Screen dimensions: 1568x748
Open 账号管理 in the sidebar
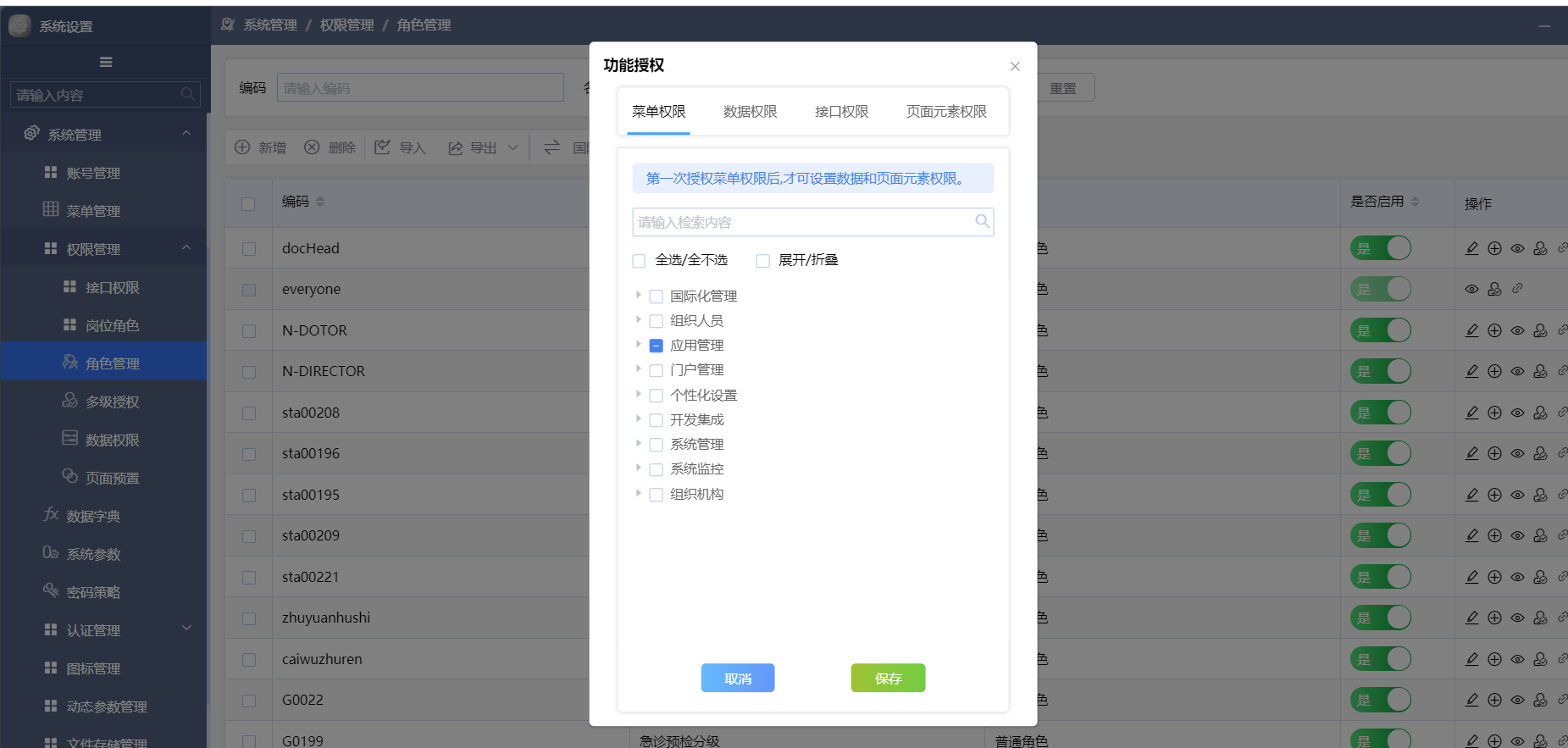point(103,173)
